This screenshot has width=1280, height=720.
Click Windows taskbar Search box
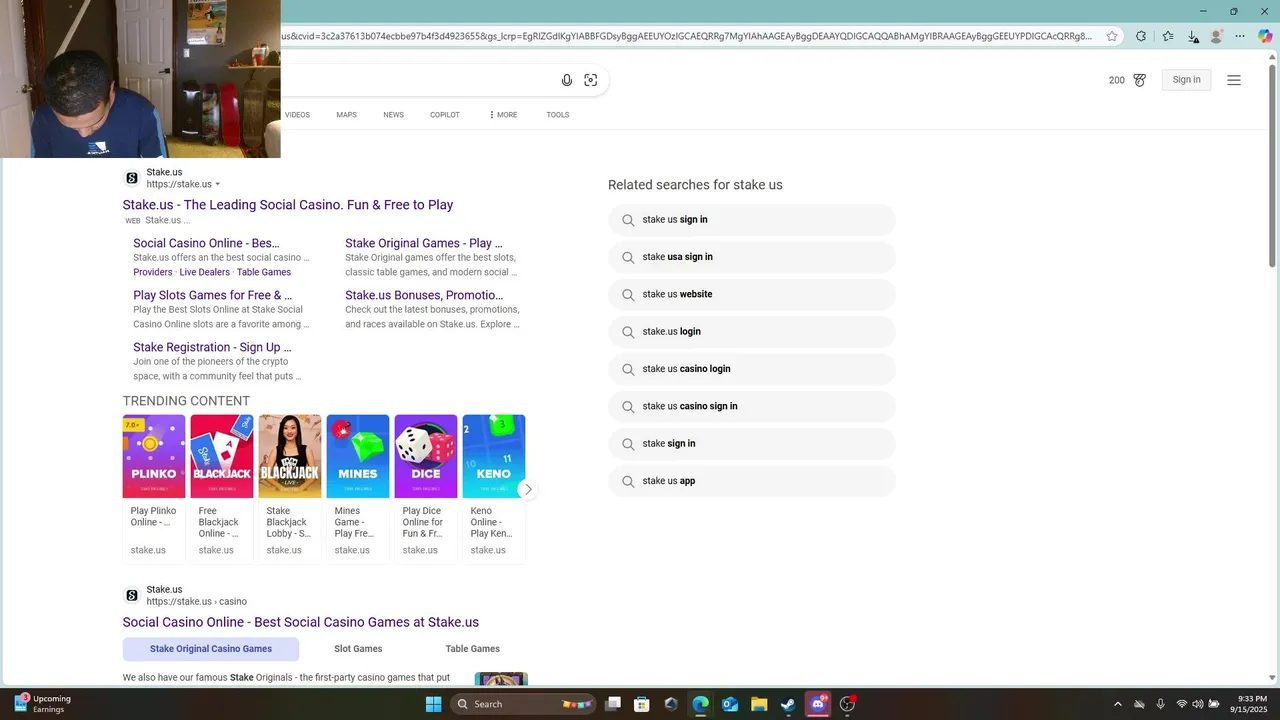521,704
